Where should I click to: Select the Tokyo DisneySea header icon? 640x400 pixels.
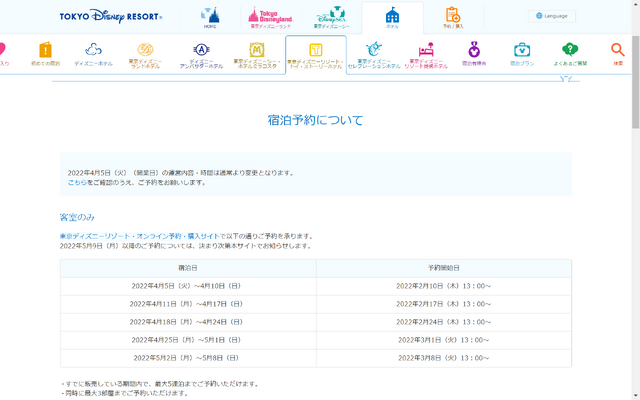[331, 17]
